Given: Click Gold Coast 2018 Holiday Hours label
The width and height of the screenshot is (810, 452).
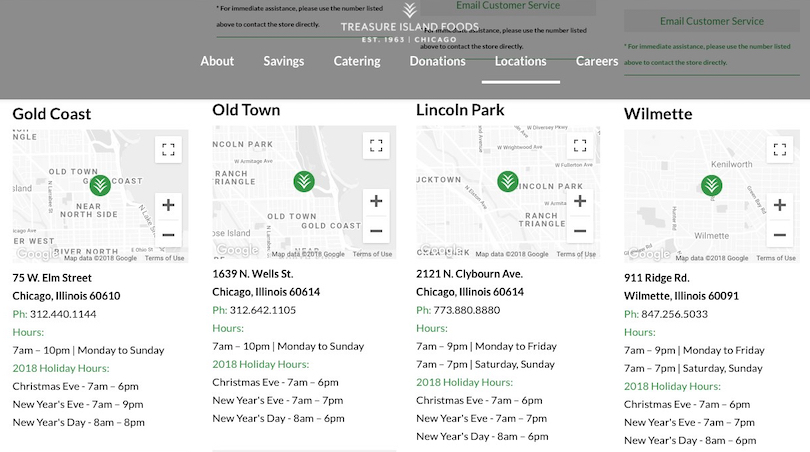Looking at the screenshot, I should 61,368.
